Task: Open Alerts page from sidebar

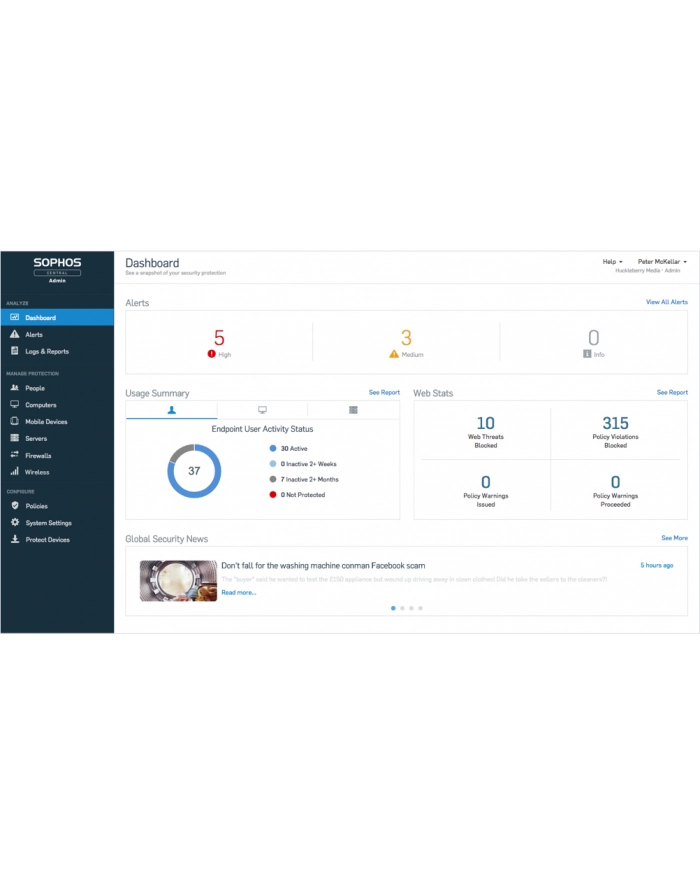Action: tap(57, 335)
